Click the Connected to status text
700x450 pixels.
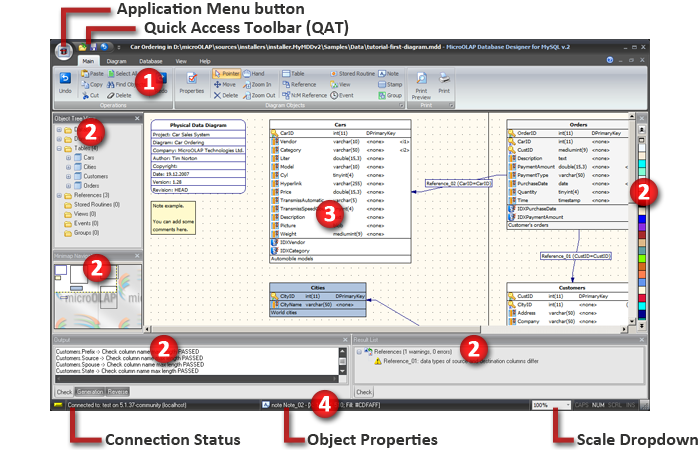pyautogui.click(x=127, y=405)
